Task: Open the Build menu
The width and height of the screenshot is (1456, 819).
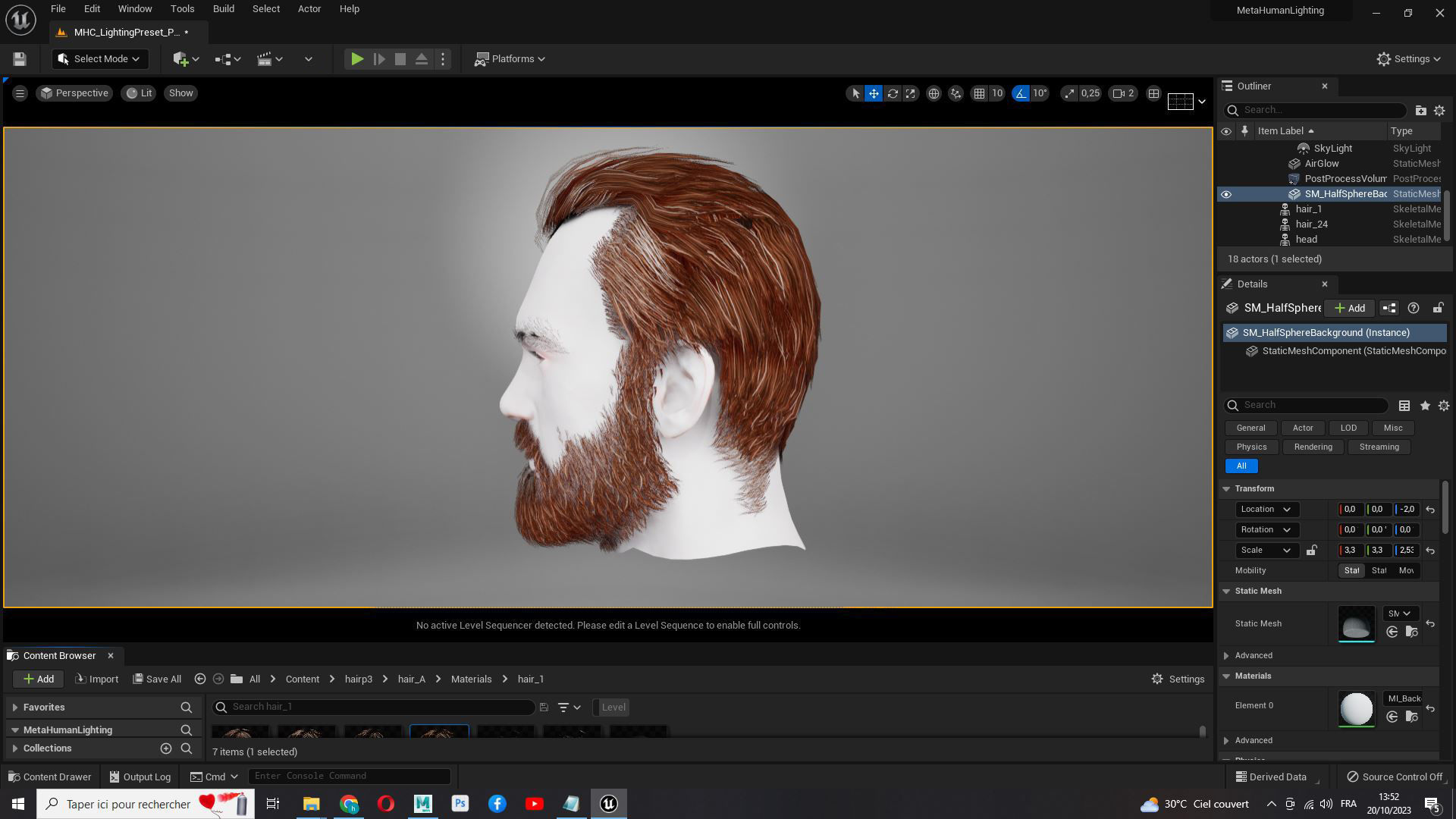Action: tap(224, 9)
